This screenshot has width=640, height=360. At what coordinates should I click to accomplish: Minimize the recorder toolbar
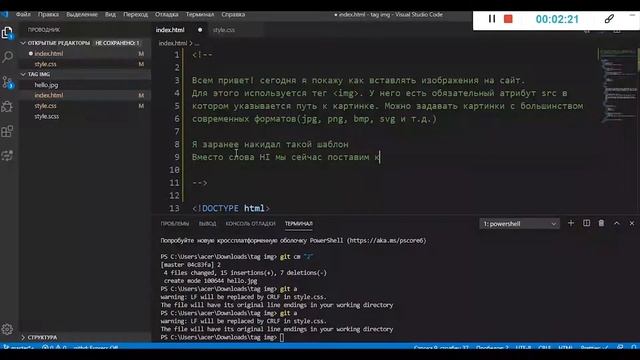coord(633,15)
